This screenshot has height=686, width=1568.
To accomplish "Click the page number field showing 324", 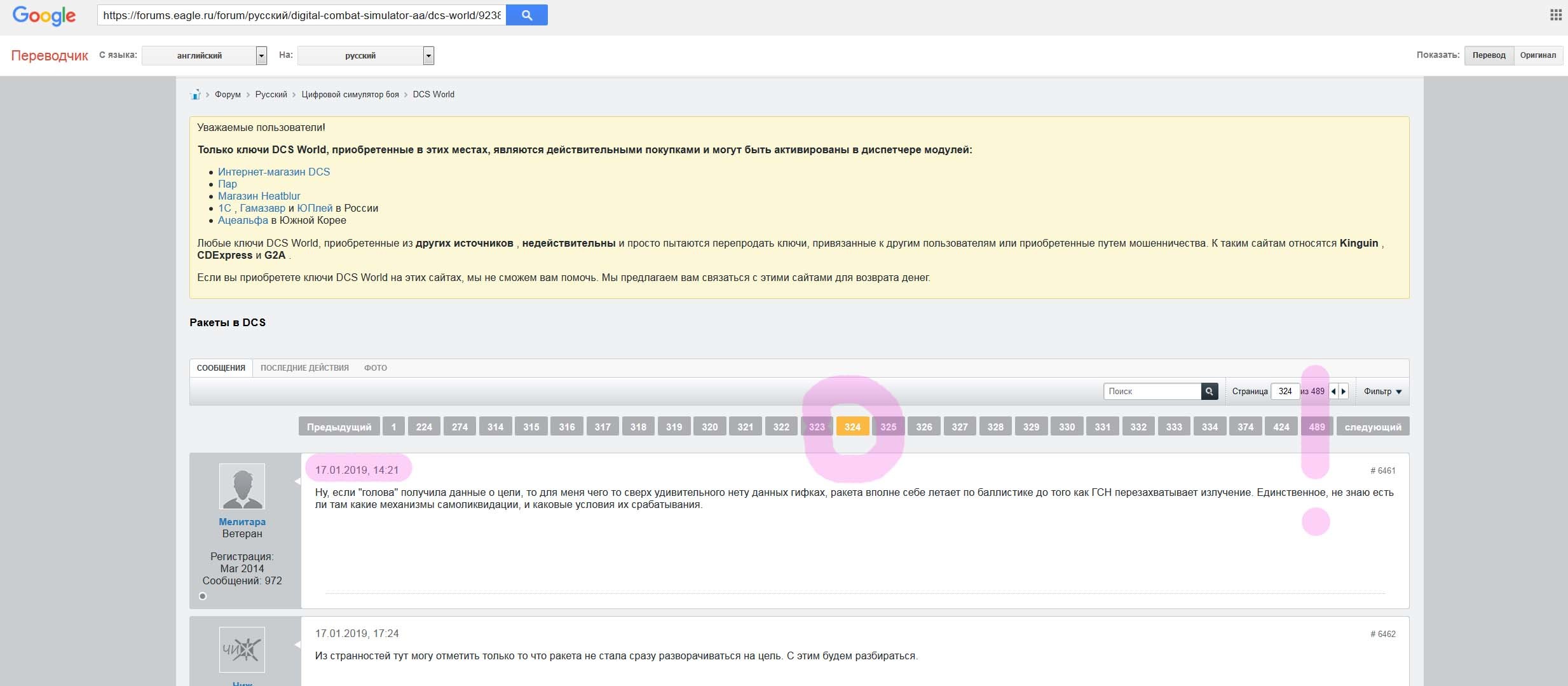I will (x=1285, y=392).
